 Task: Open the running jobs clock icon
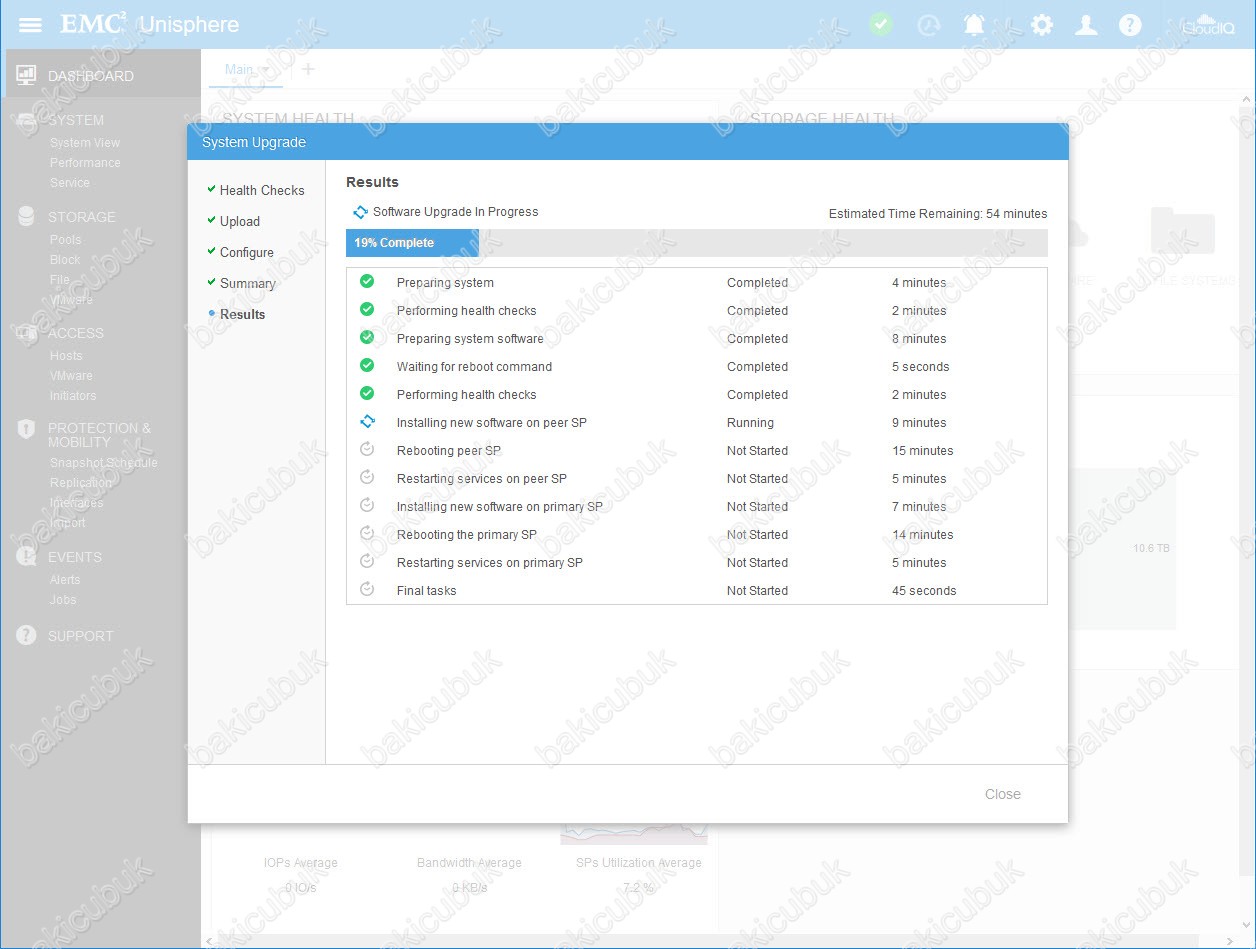(x=929, y=25)
